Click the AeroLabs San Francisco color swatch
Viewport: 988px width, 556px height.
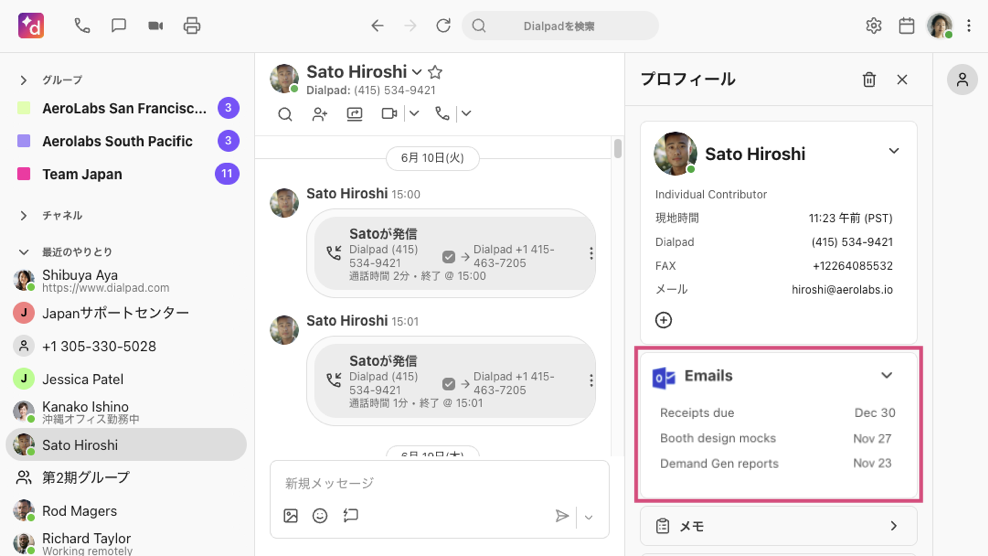[24, 108]
